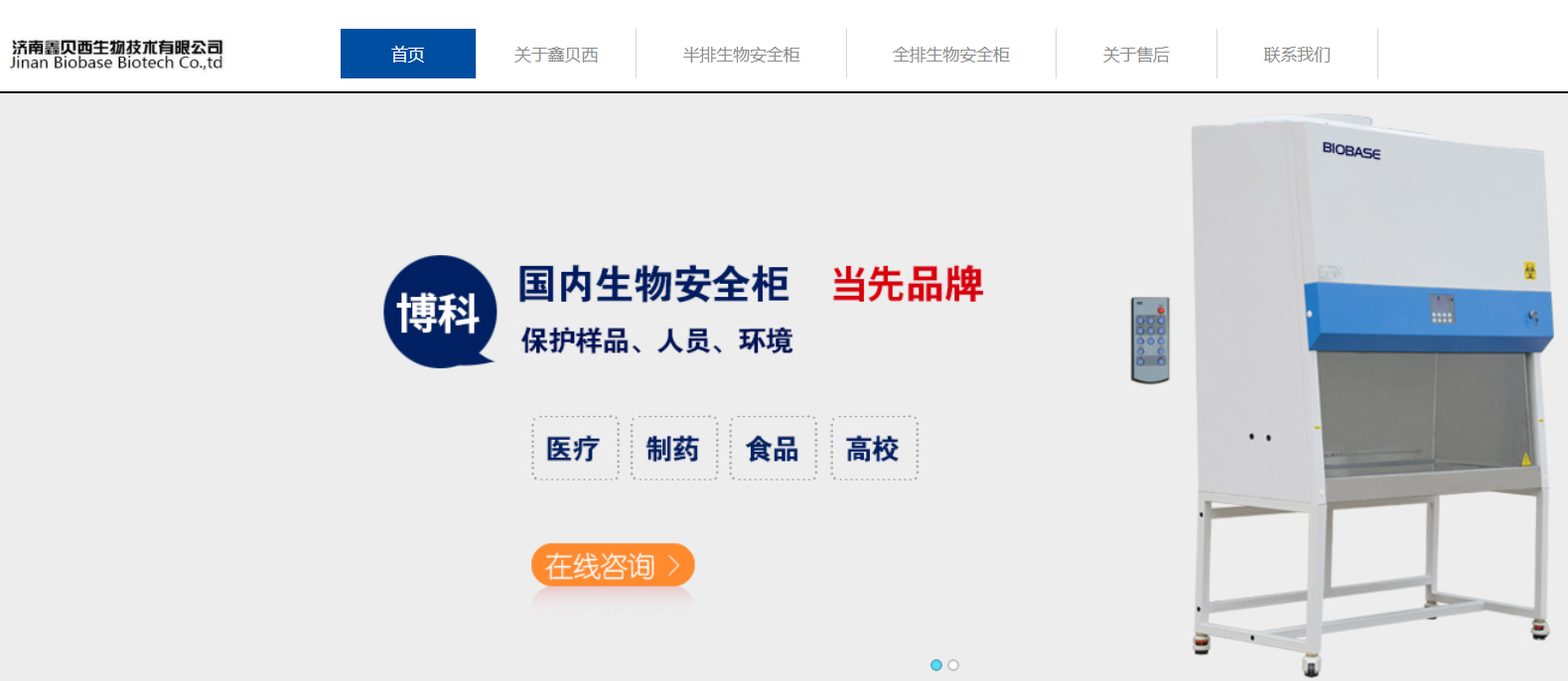Open the 首页 home tab
The height and width of the screenshot is (681, 1568).
[x=407, y=54]
